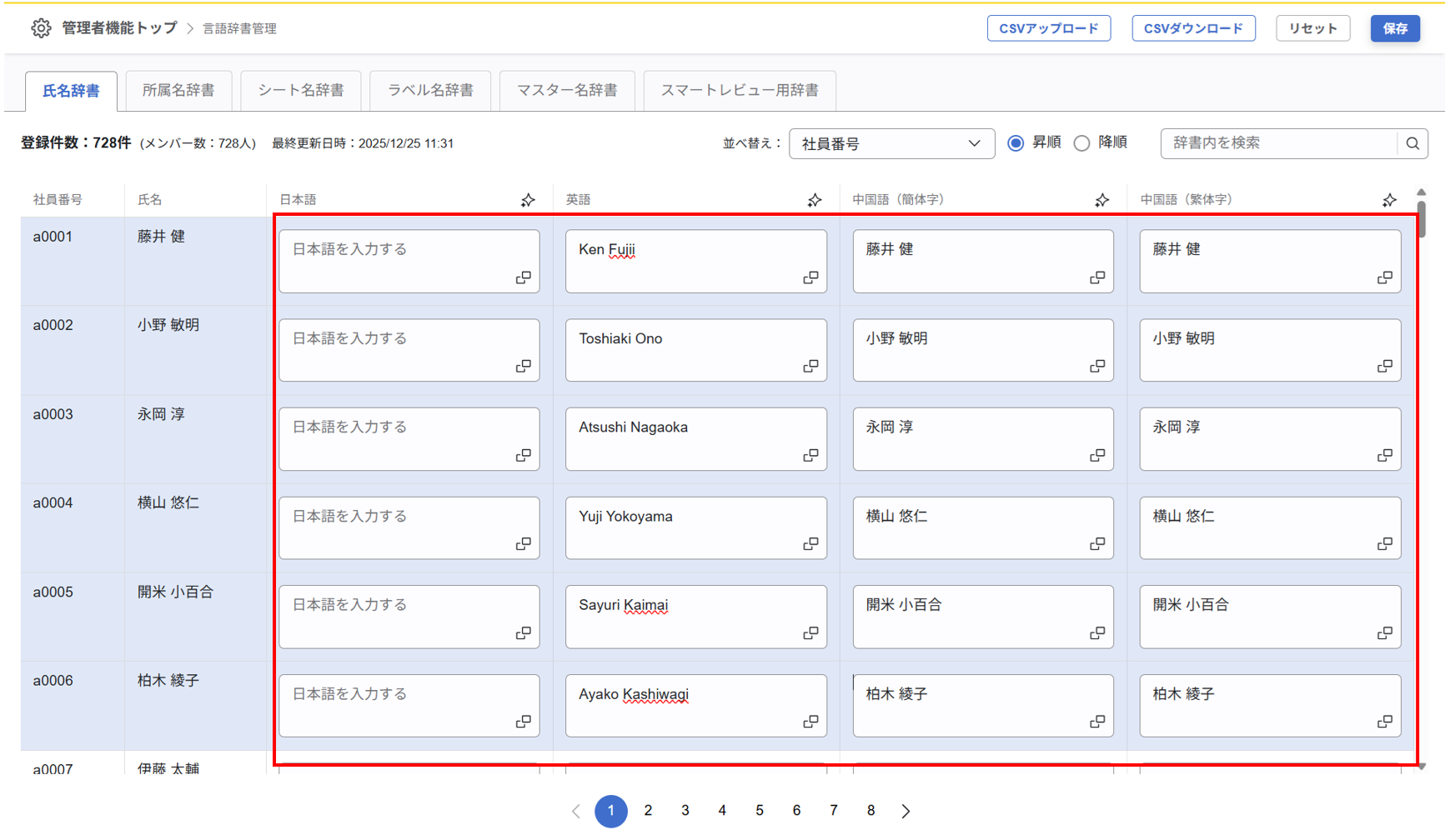Click the search magnifier in the dictionary search
This screenshot has width=1450, height=840.
tap(1412, 143)
